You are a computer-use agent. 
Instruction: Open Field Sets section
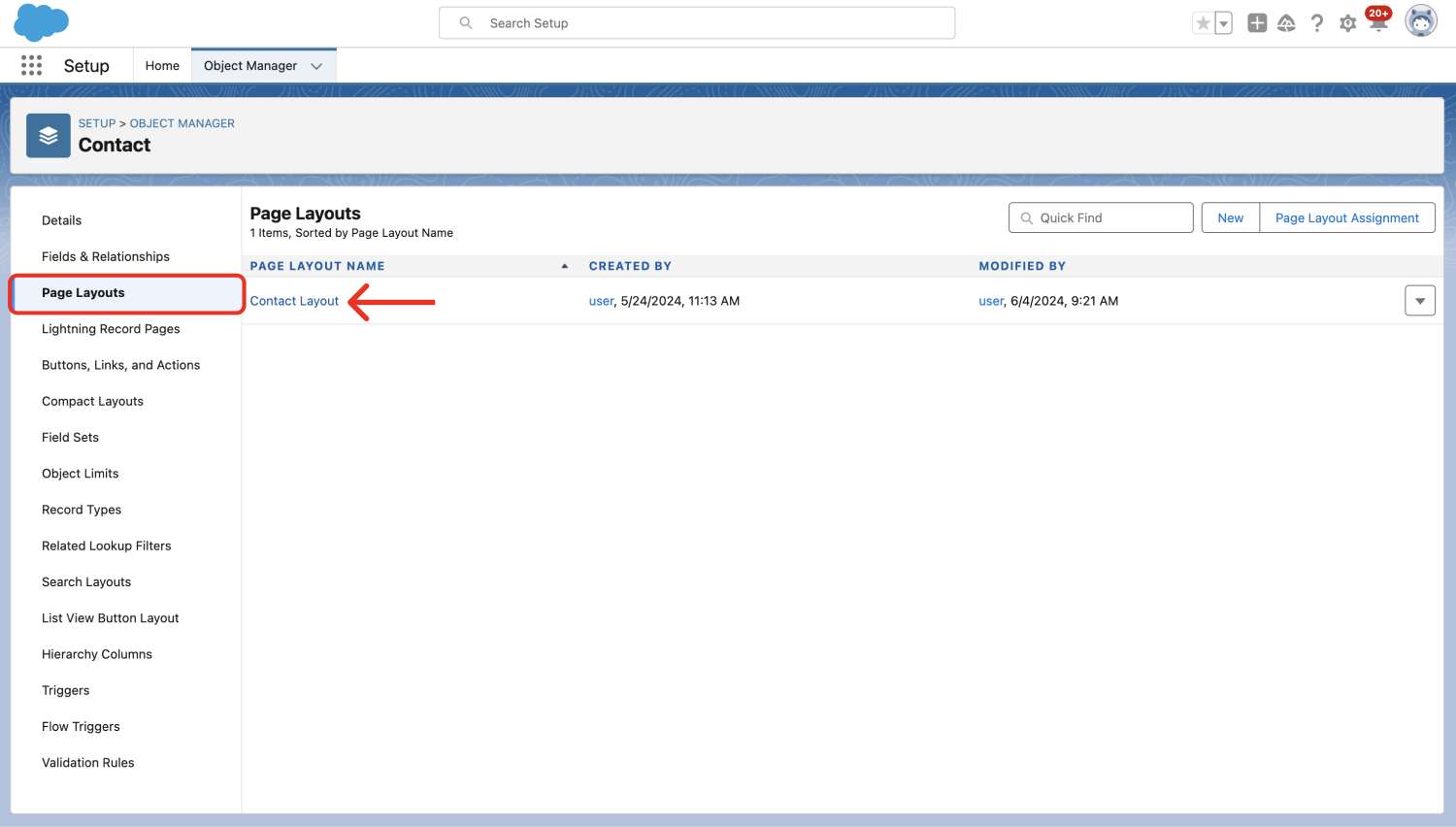point(70,437)
